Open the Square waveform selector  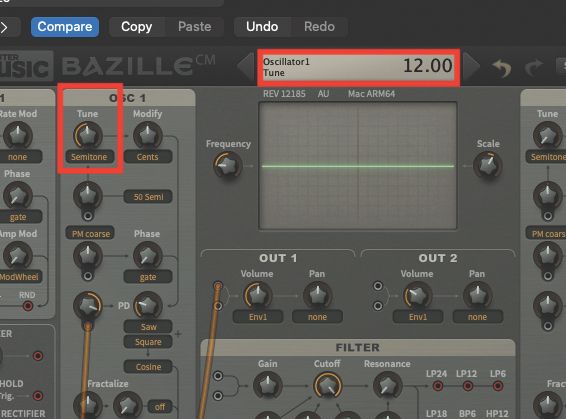pyautogui.click(x=148, y=342)
